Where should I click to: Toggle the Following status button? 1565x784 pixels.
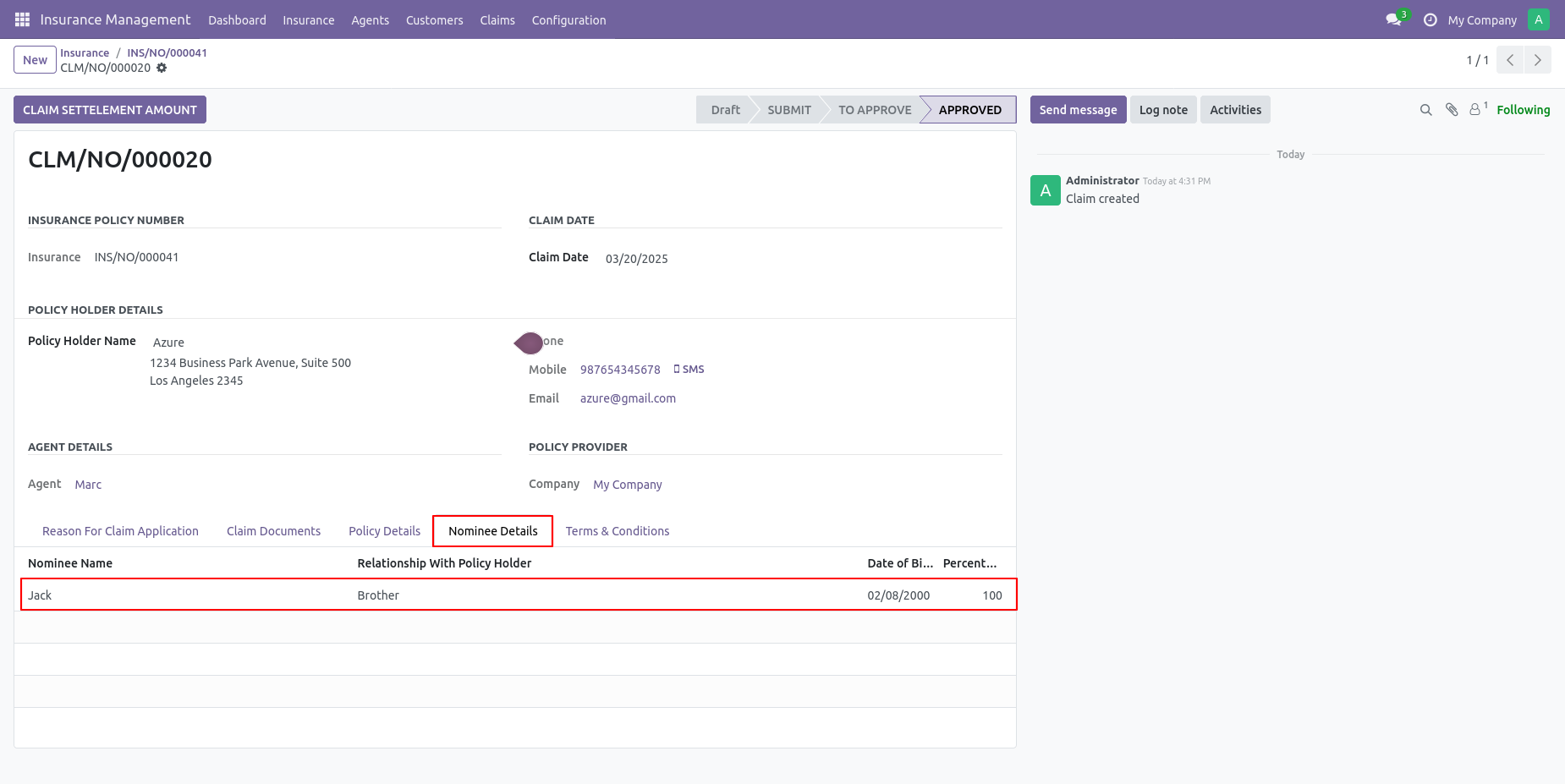[1524, 110]
